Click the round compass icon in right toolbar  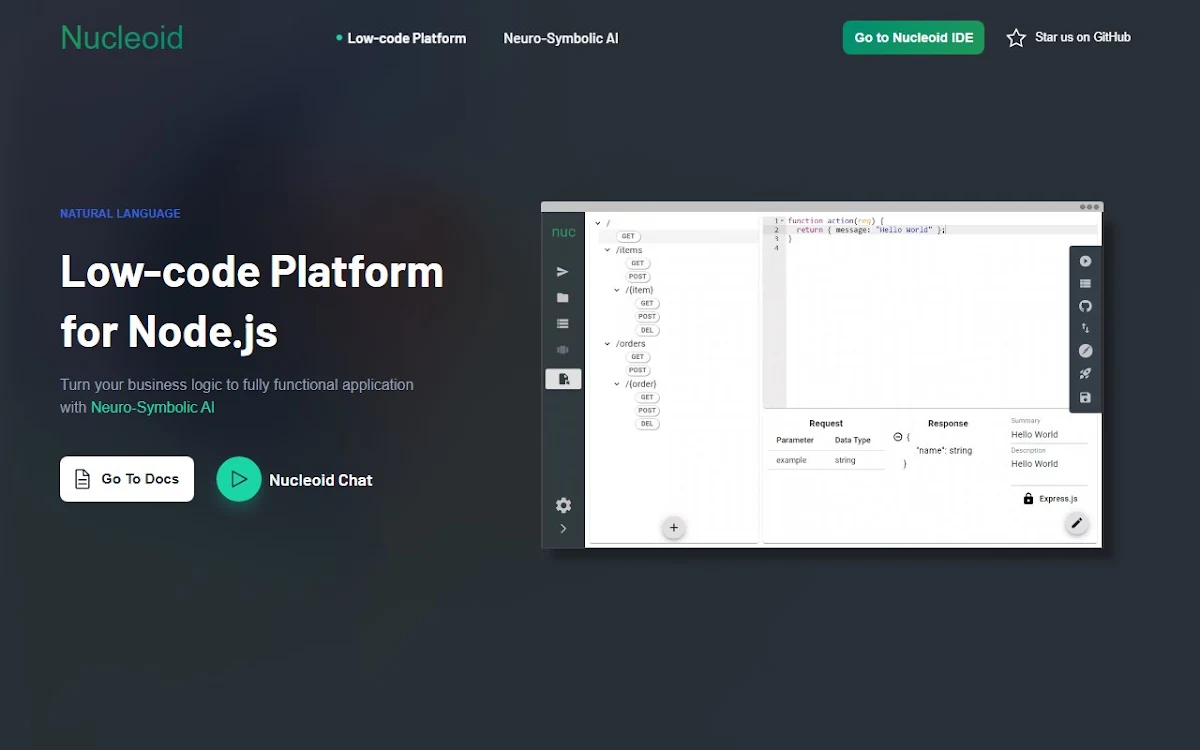tap(1085, 351)
